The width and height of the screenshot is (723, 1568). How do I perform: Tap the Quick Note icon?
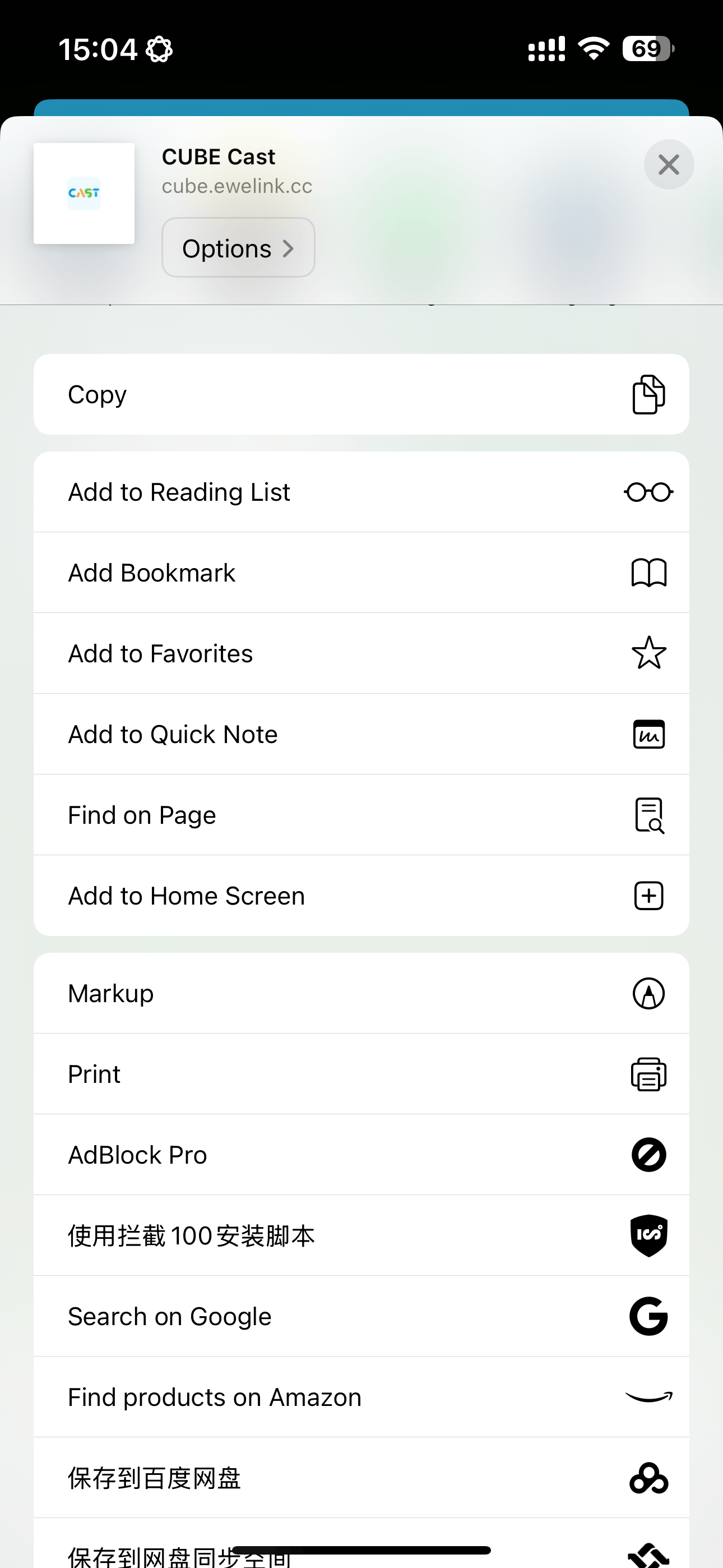pyautogui.click(x=649, y=734)
